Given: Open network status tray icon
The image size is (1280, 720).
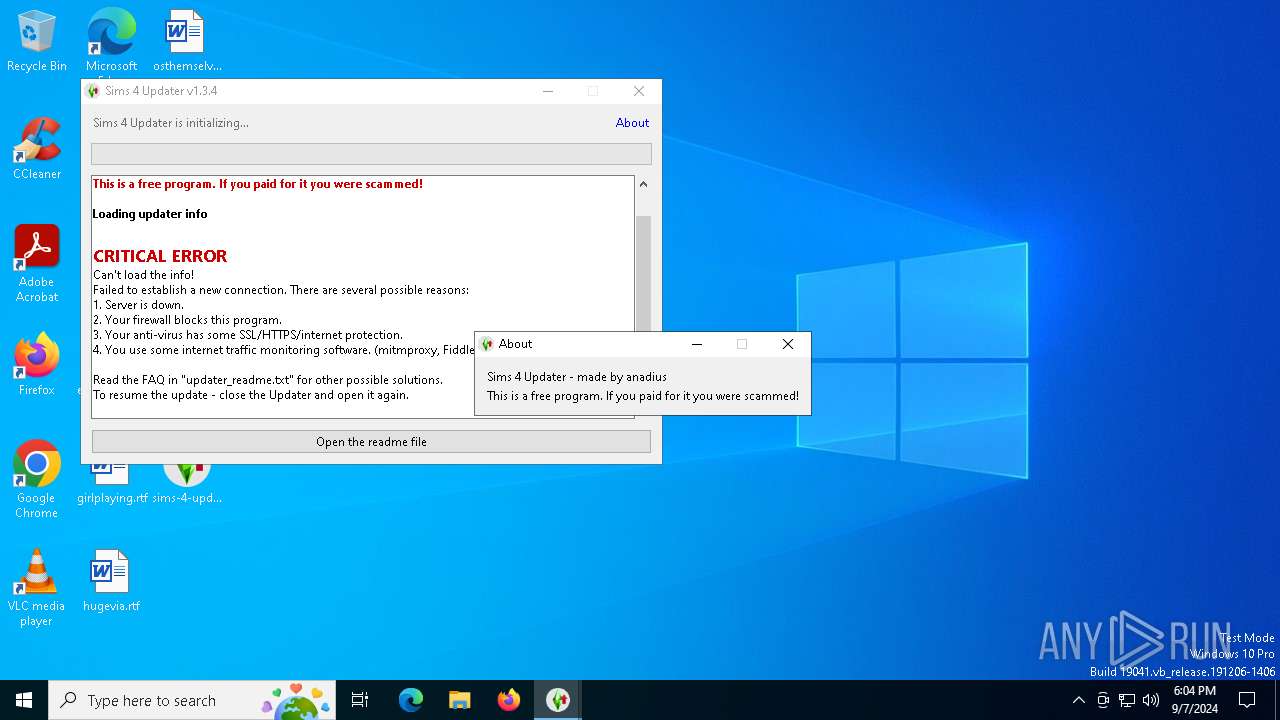Looking at the screenshot, I should point(1127,700).
